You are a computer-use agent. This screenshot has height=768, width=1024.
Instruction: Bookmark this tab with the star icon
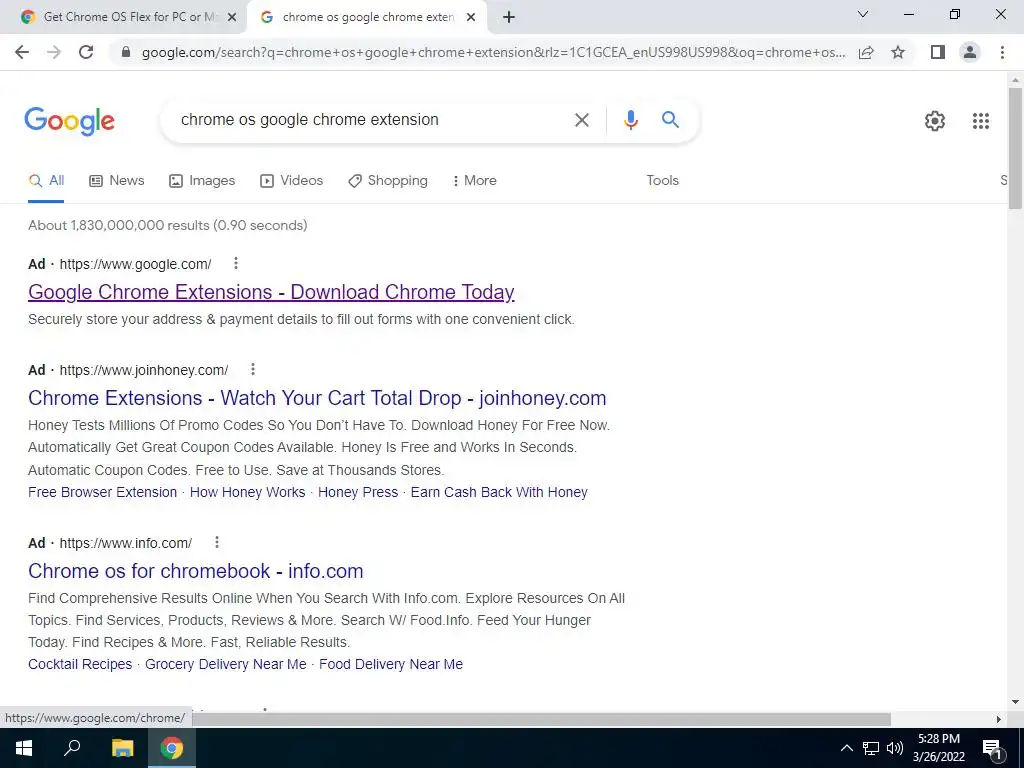(x=898, y=52)
